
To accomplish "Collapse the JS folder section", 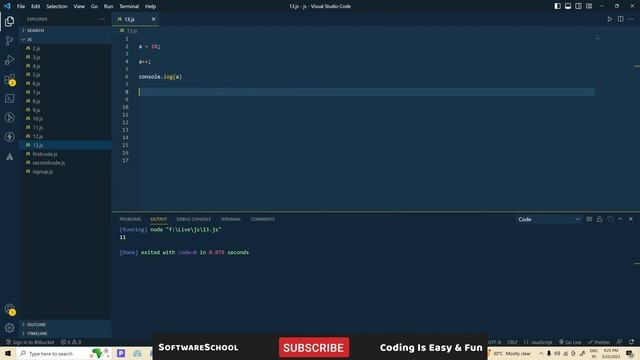I will pyautogui.click(x=65, y=39).
